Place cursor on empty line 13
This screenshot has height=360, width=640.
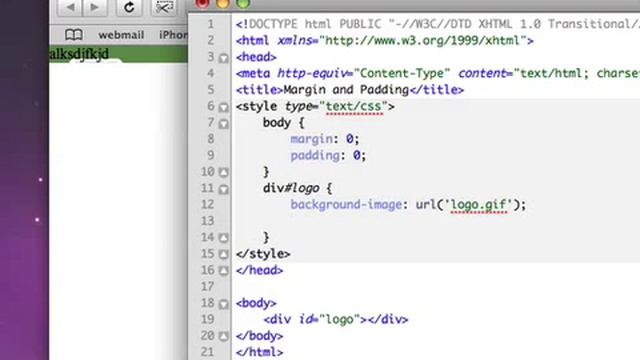(436, 221)
